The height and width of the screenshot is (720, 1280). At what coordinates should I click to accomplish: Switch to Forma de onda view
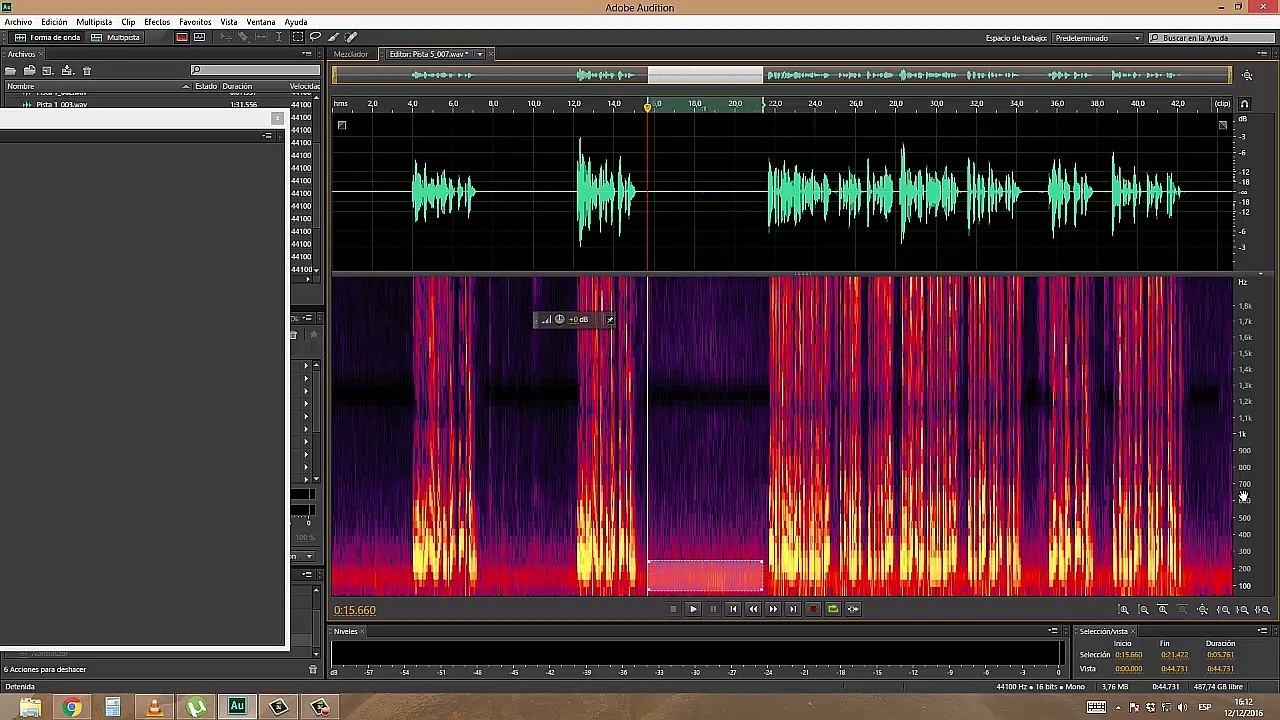(x=47, y=38)
